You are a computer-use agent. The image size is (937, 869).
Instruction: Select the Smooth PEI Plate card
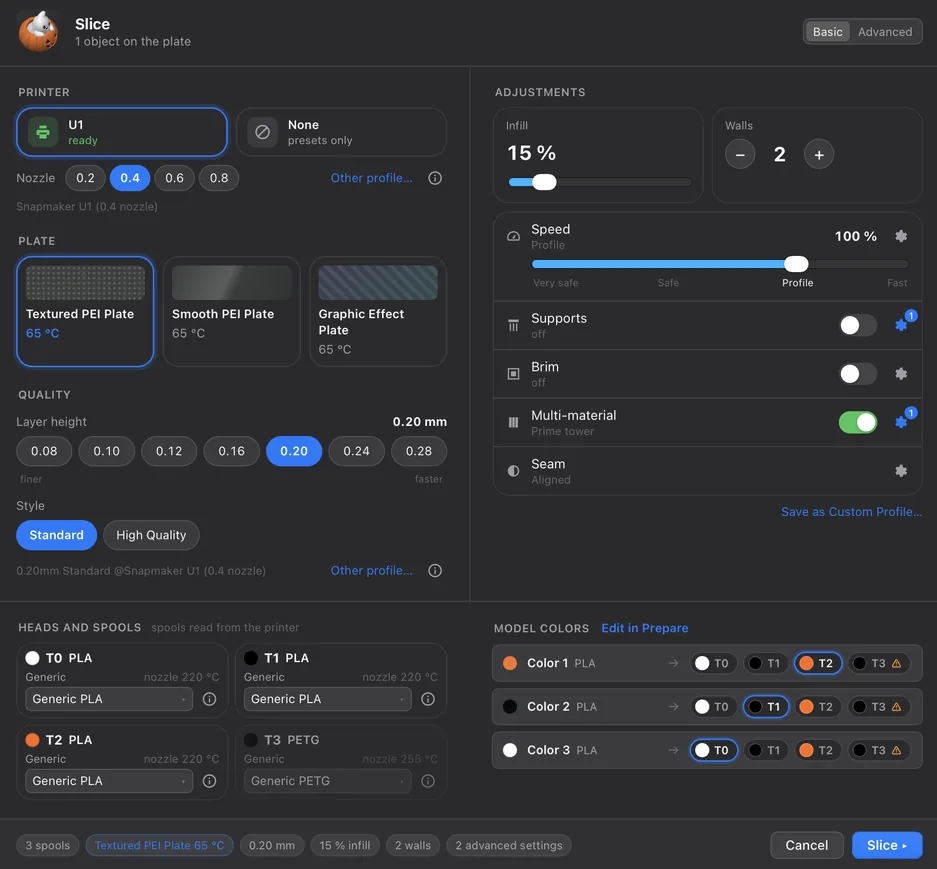tap(231, 311)
